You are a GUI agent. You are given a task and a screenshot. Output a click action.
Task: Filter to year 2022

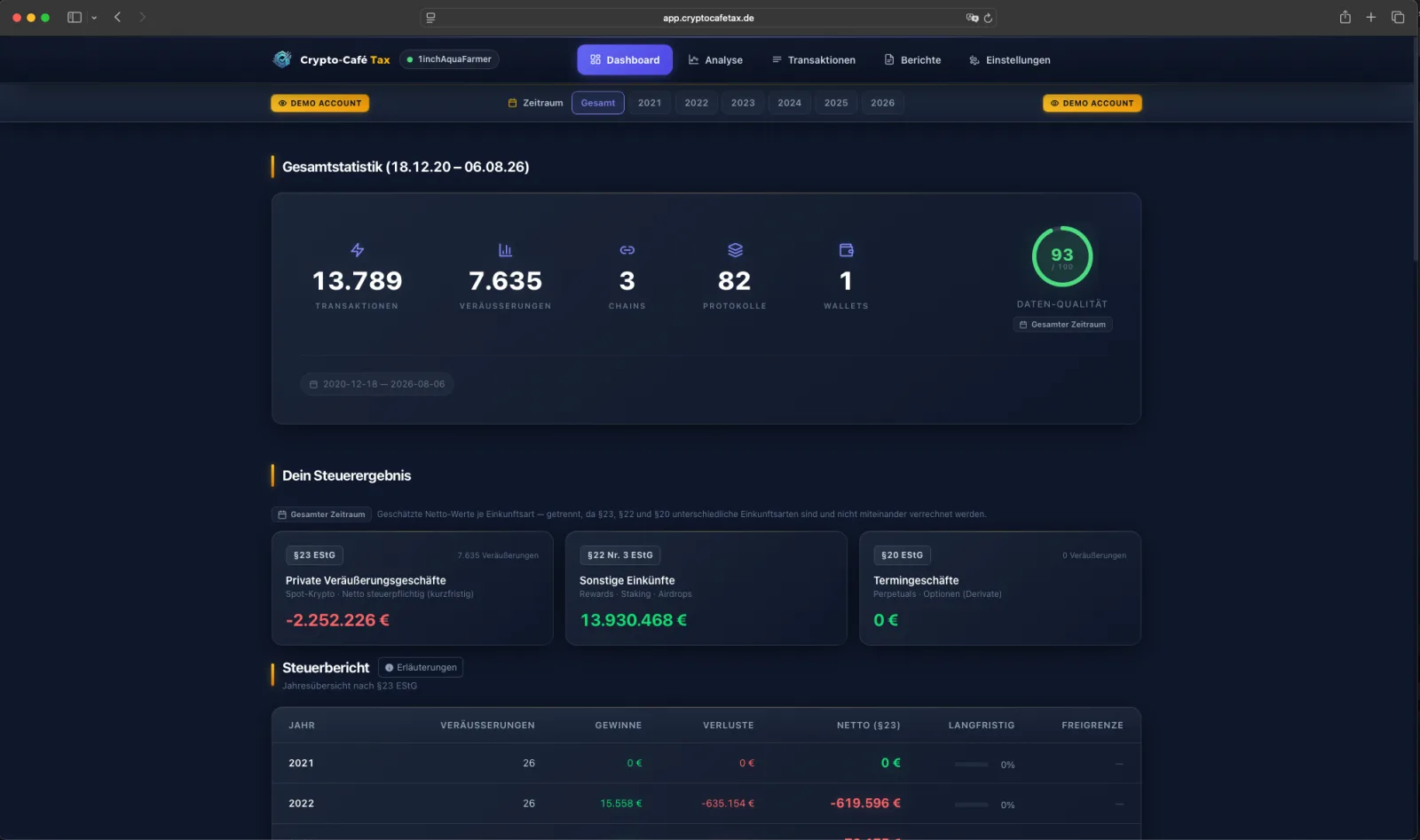[697, 103]
